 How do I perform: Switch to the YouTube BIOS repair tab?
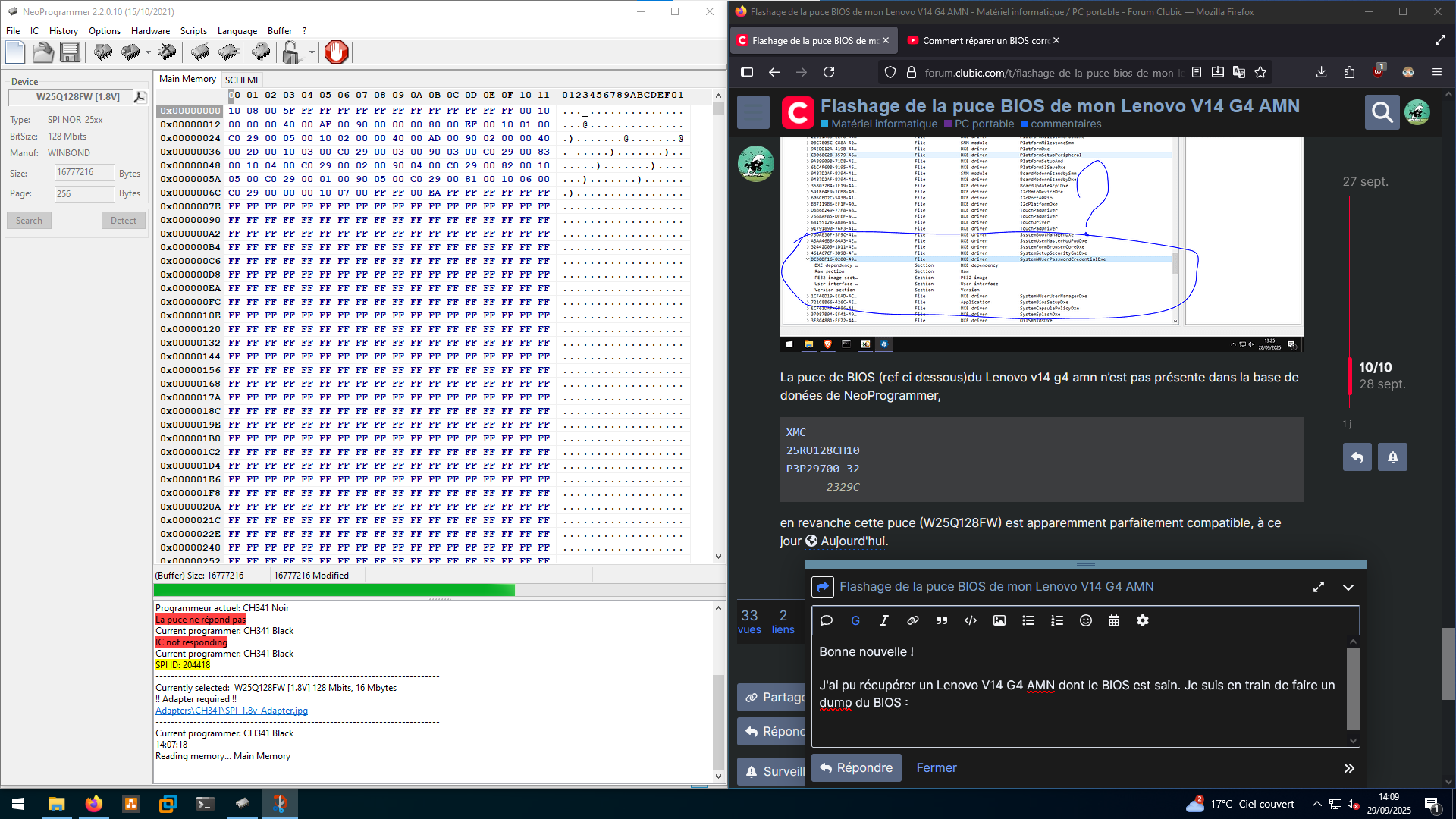point(984,41)
